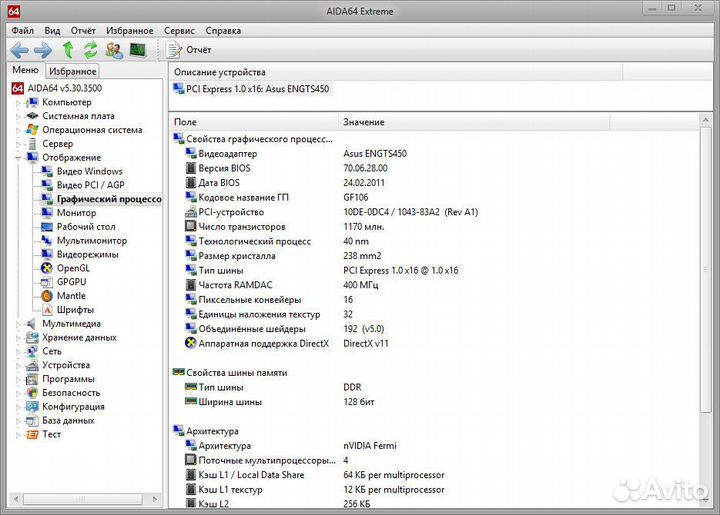Click the Мультимонитор item icon
Screen dimensions: 720x515
tap(47, 241)
